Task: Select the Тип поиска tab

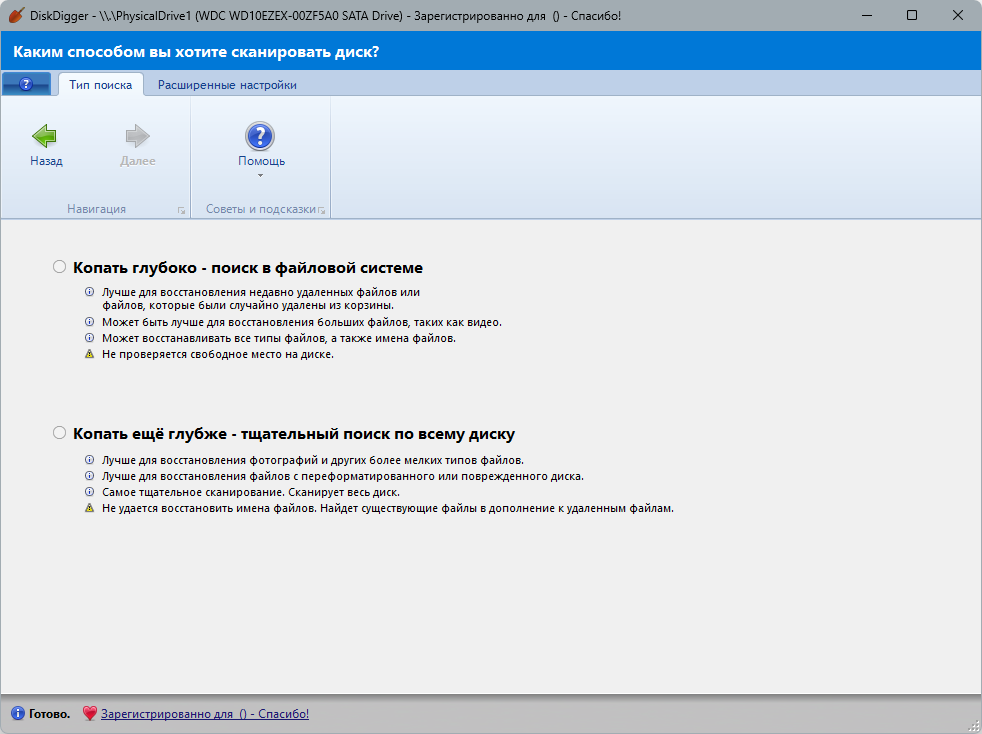Action: [x=100, y=85]
